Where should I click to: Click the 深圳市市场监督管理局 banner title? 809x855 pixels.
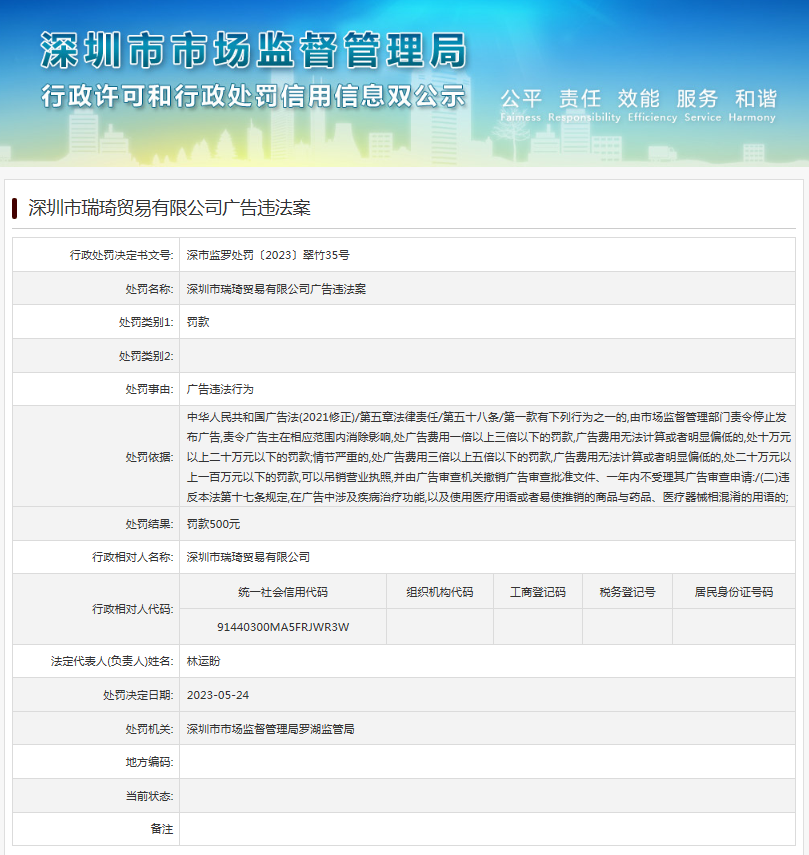point(252,50)
